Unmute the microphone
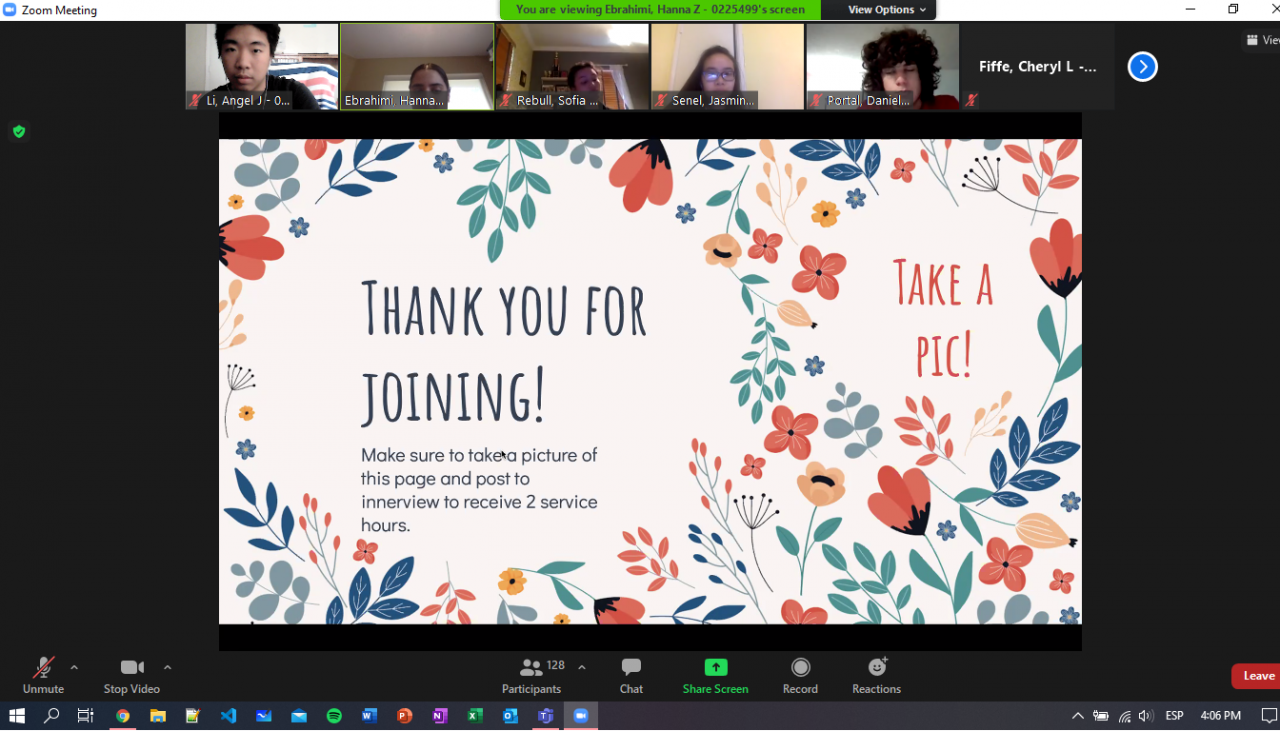The width and height of the screenshot is (1280, 731). tap(43, 675)
